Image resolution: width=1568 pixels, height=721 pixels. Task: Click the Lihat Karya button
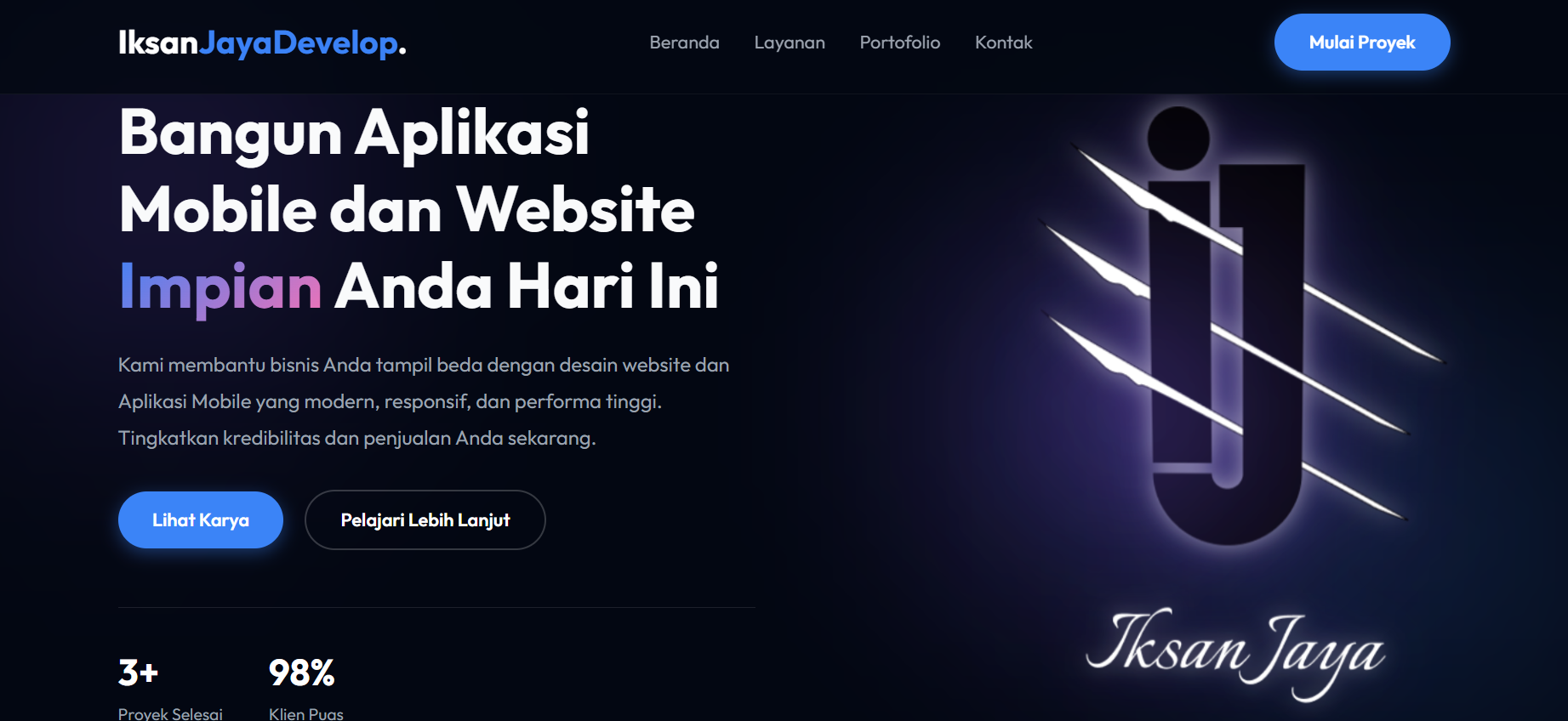tap(201, 519)
